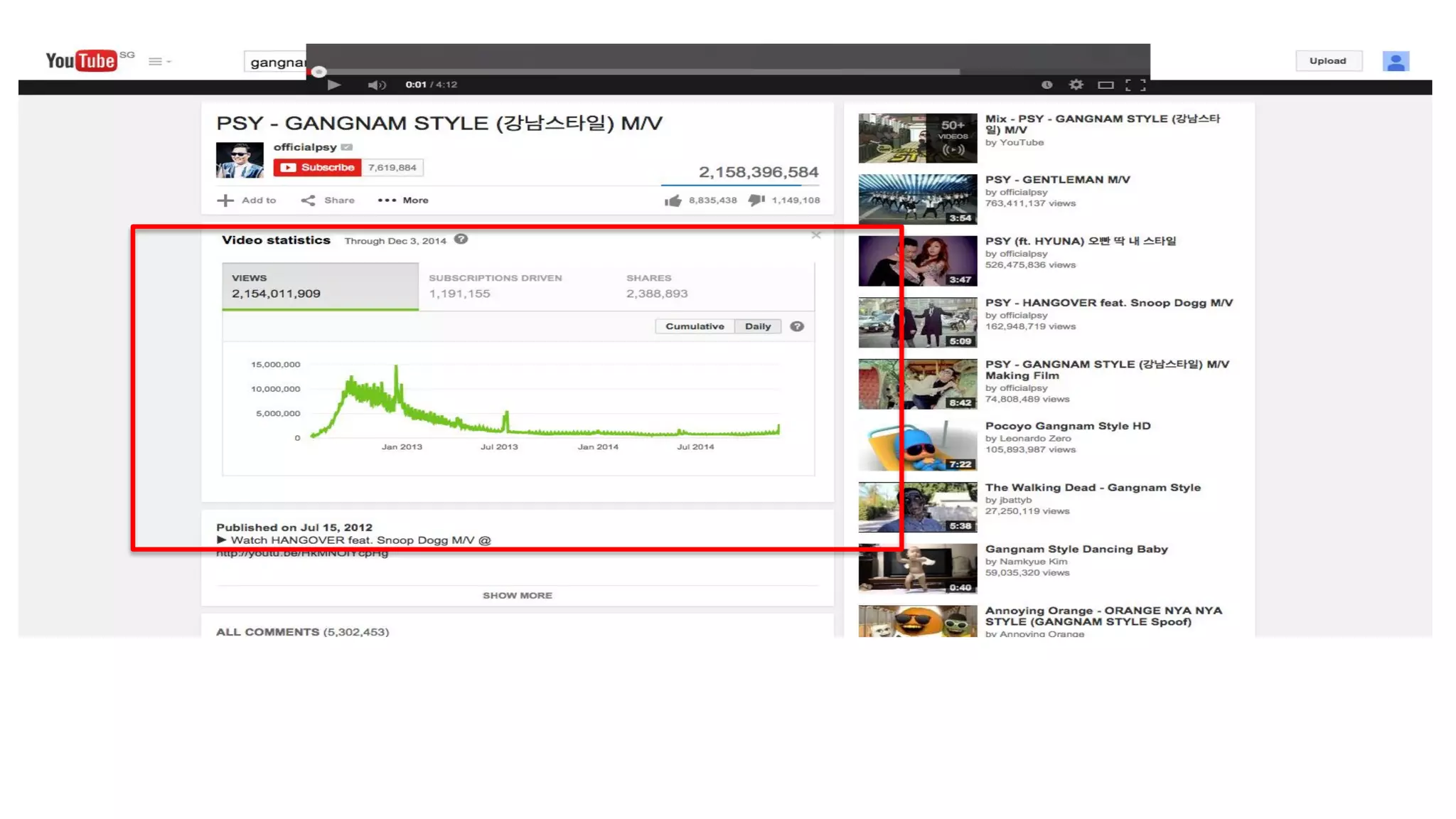Viewport: 1456px width, 819px height.
Task: Click the Upload button
Action: (x=1327, y=61)
